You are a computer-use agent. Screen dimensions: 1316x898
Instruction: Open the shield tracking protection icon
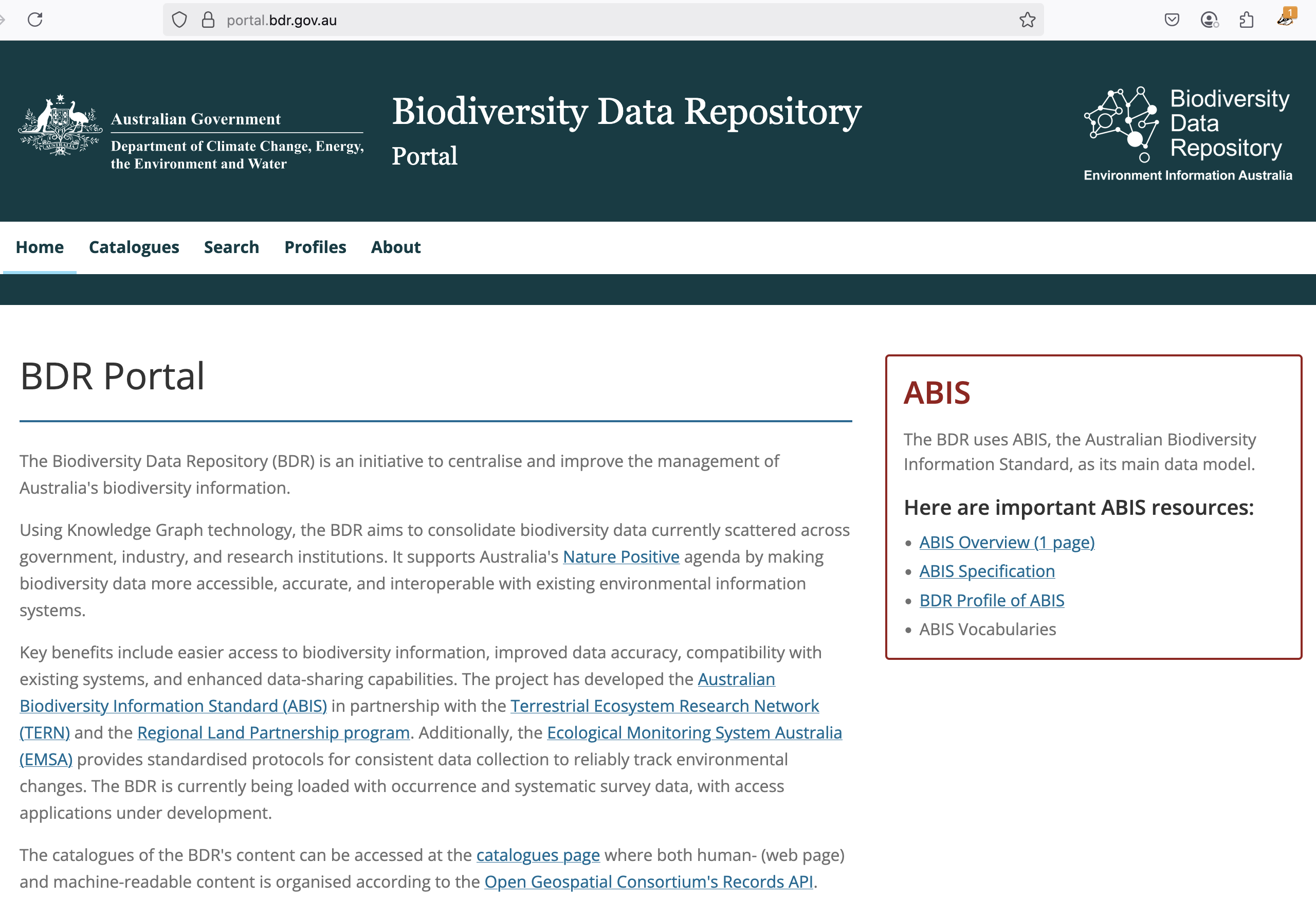click(179, 20)
